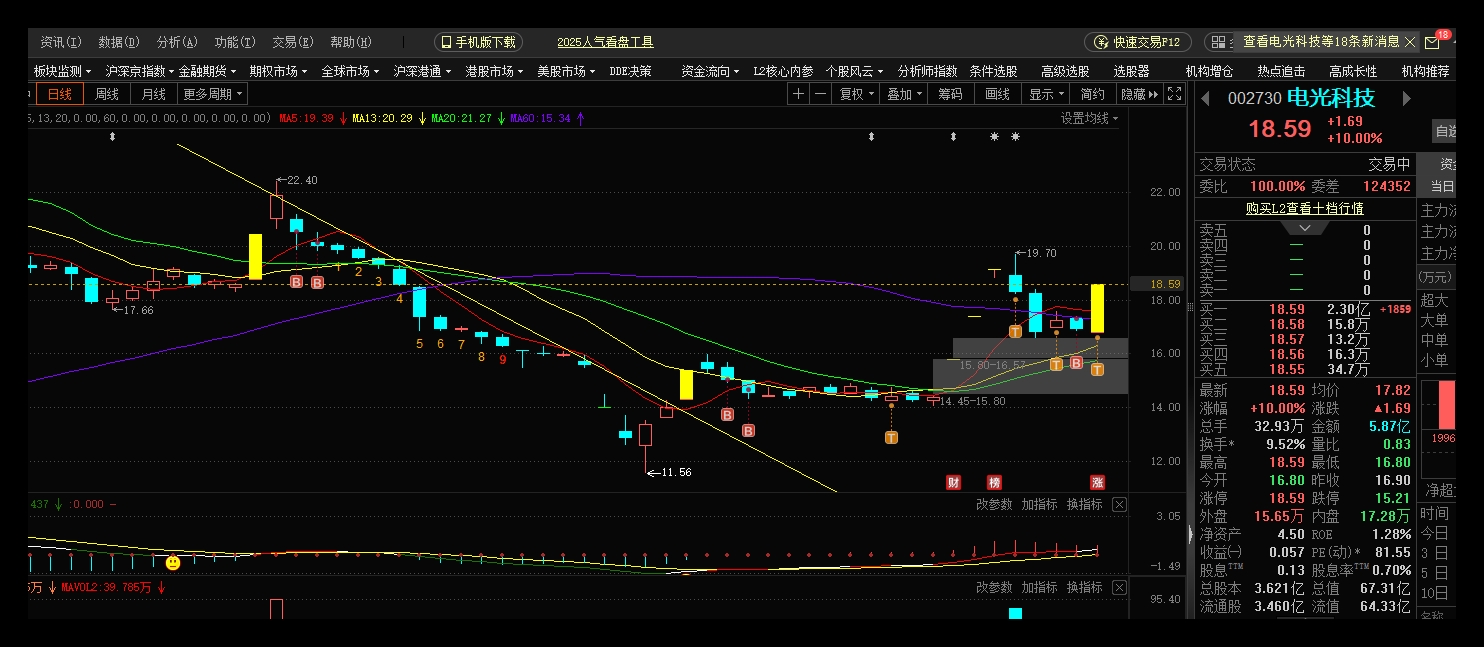Open the grid layout icon in top bar
The width and height of the screenshot is (1484, 647).
pos(1217,42)
